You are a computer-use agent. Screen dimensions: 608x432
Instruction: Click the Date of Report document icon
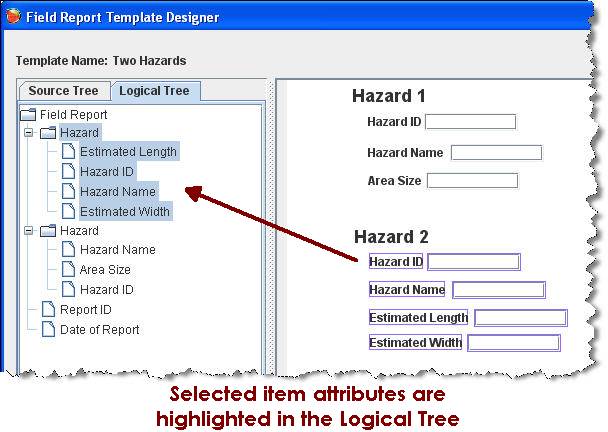(48, 329)
